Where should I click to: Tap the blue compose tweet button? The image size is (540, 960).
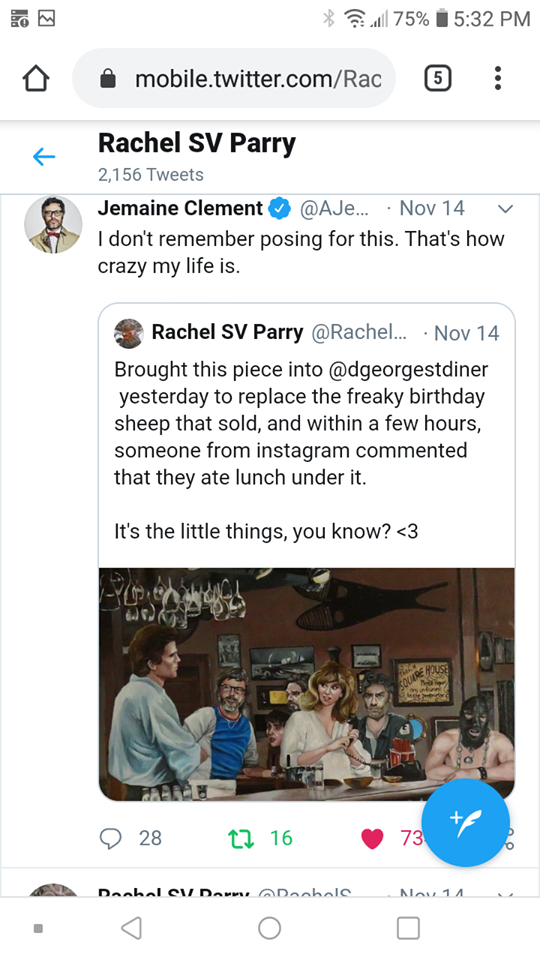(x=465, y=822)
